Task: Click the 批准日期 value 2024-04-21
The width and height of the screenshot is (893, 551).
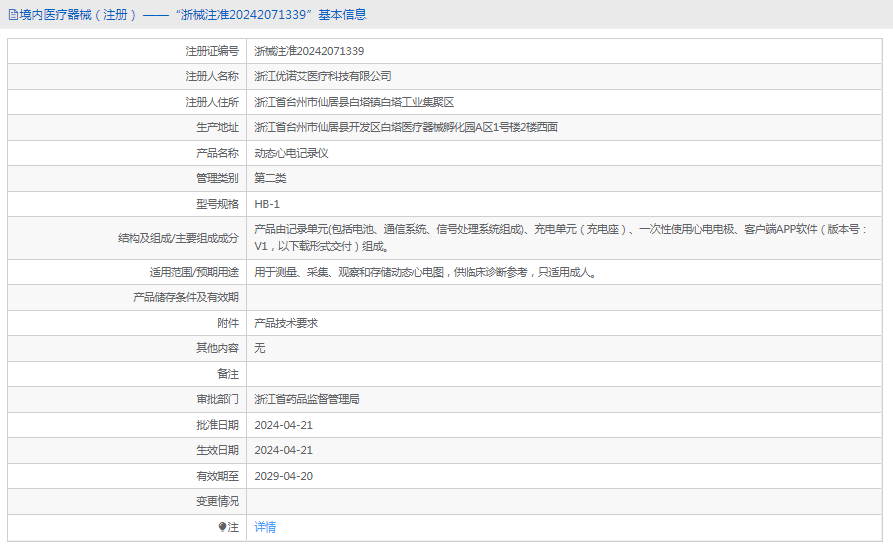Action: pyautogui.click(x=283, y=425)
